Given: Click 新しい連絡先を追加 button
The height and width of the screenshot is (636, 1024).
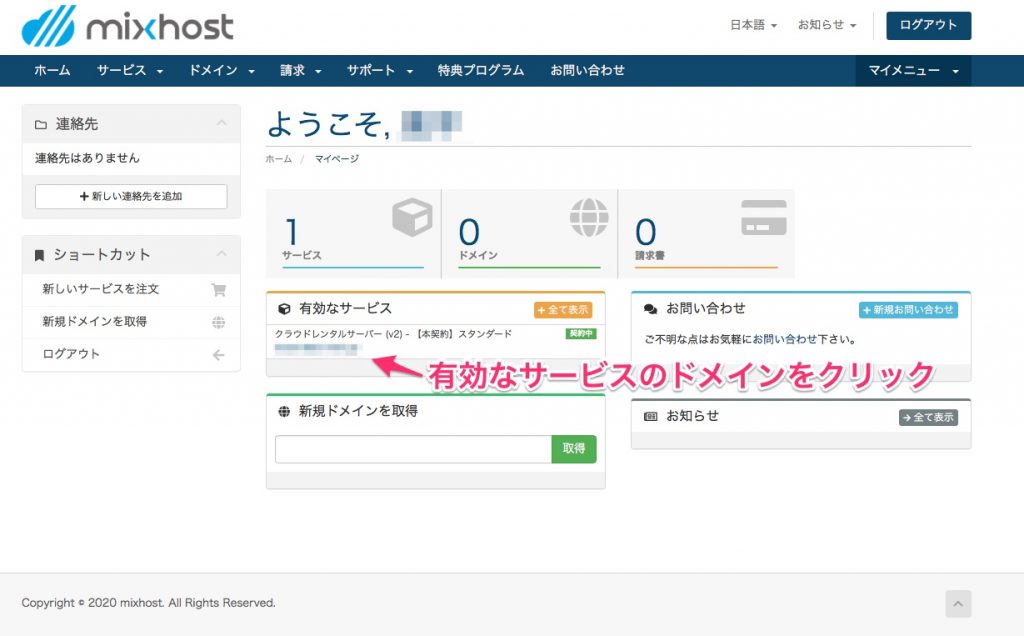Looking at the screenshot, I should click(131, 196).
